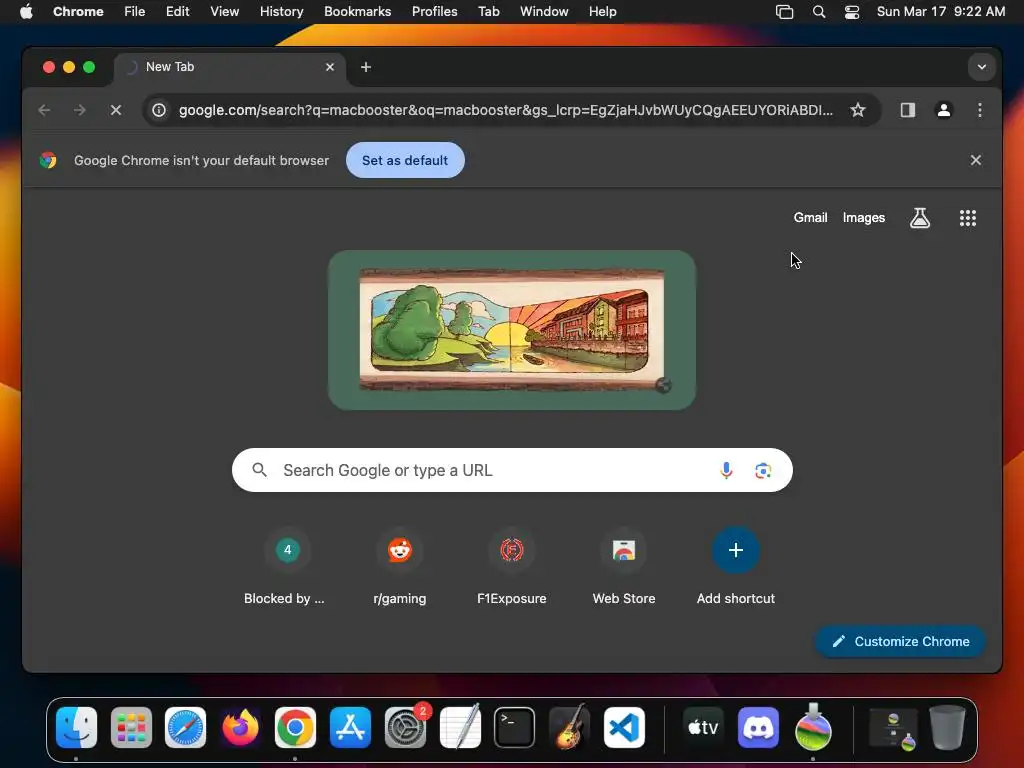Open the Bookmarks menu
The image size is (1024, 768).
[x=357, y=11]
